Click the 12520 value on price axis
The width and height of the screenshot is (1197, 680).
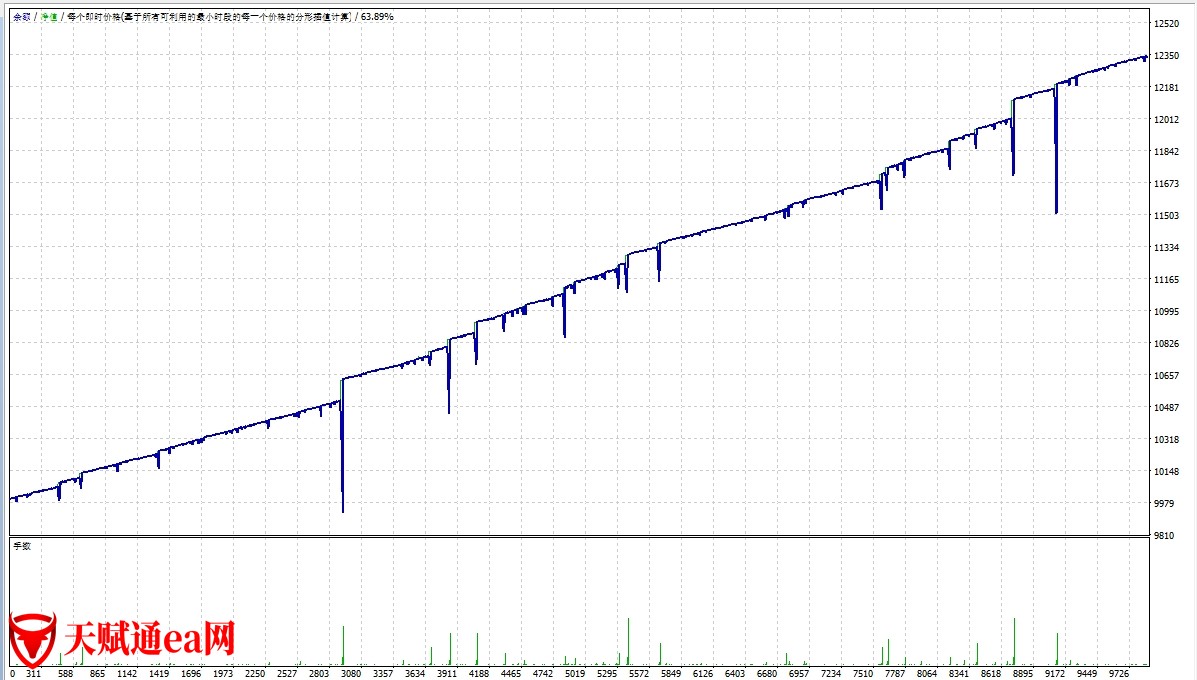coord(1165,24)
